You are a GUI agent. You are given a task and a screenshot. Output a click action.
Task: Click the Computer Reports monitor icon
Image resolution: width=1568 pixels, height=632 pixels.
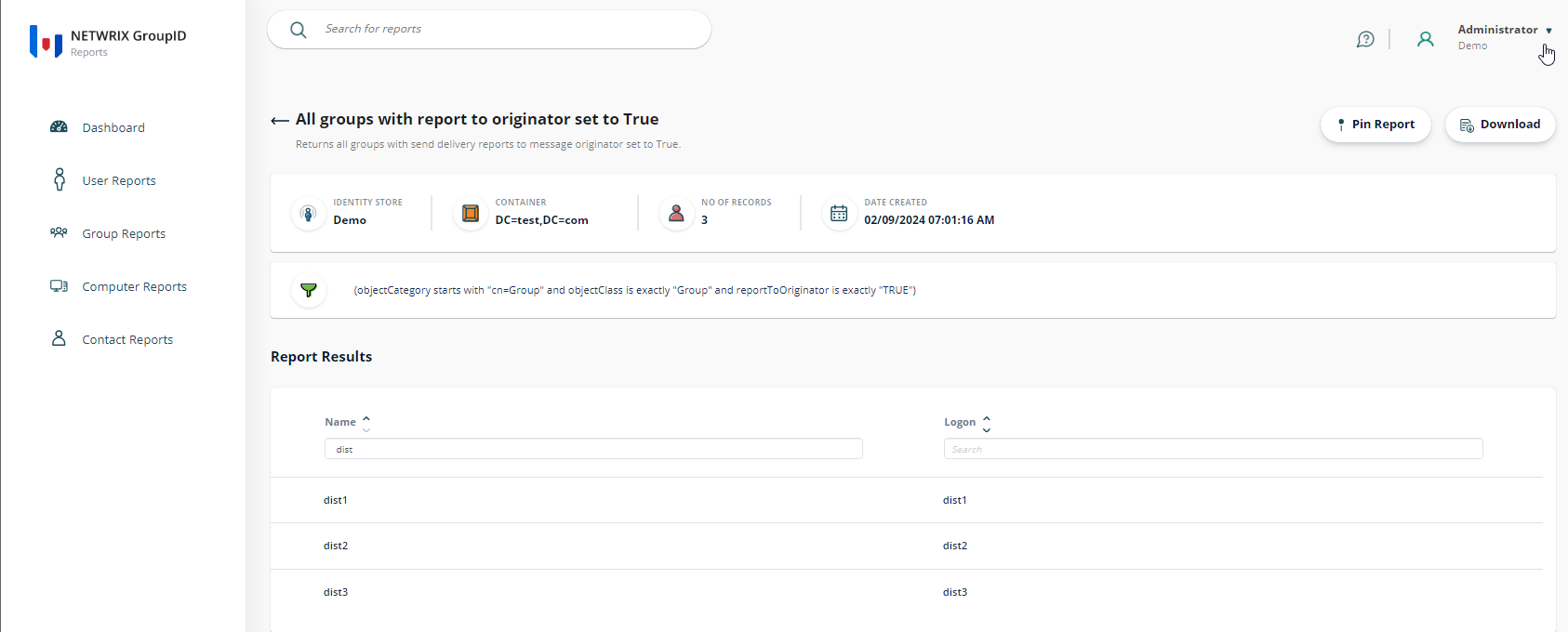pyautogui.click(x=59, y=286)
